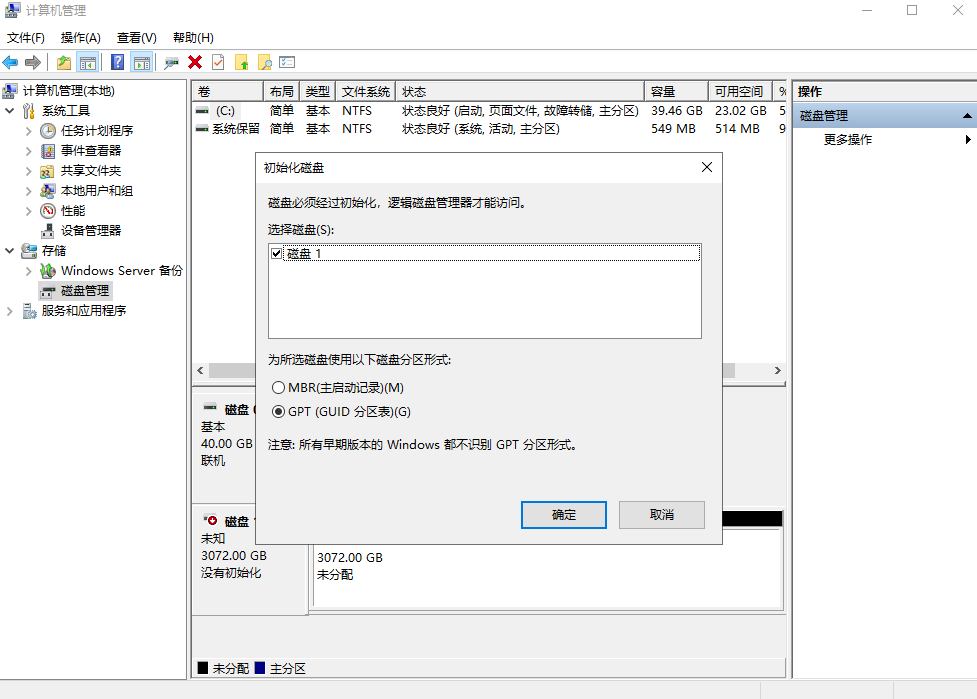Screen dimensions: 977x699
Task: Click the Device Manager icon in tree
Action: click(47, 231)
